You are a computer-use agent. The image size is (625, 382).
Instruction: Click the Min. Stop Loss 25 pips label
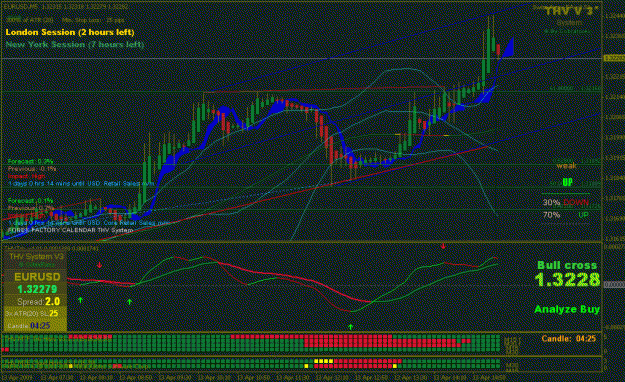pos(93,20)
